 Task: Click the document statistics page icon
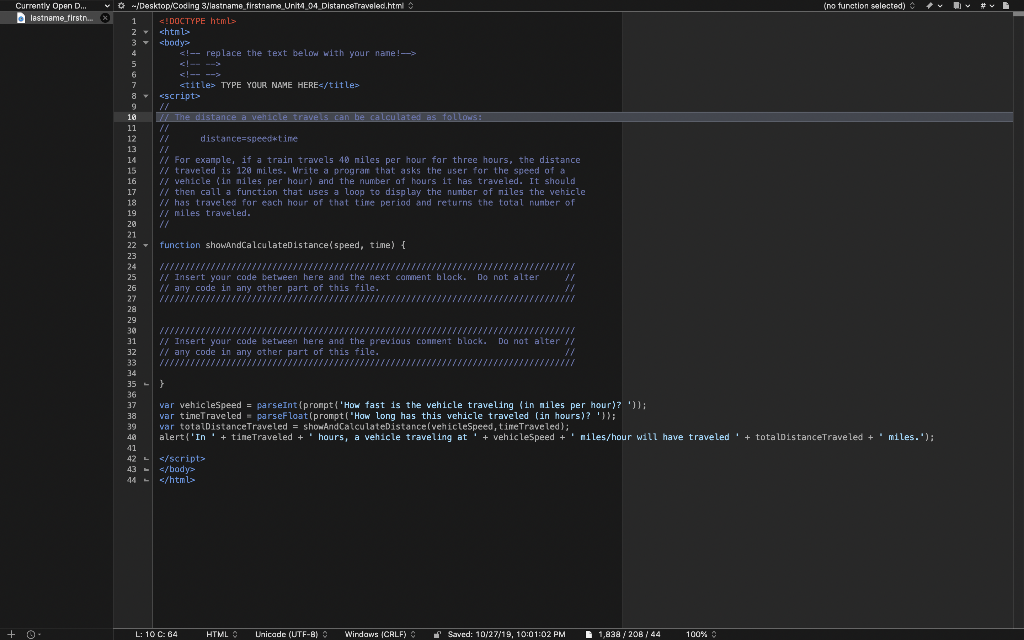(x=588, y=634)
